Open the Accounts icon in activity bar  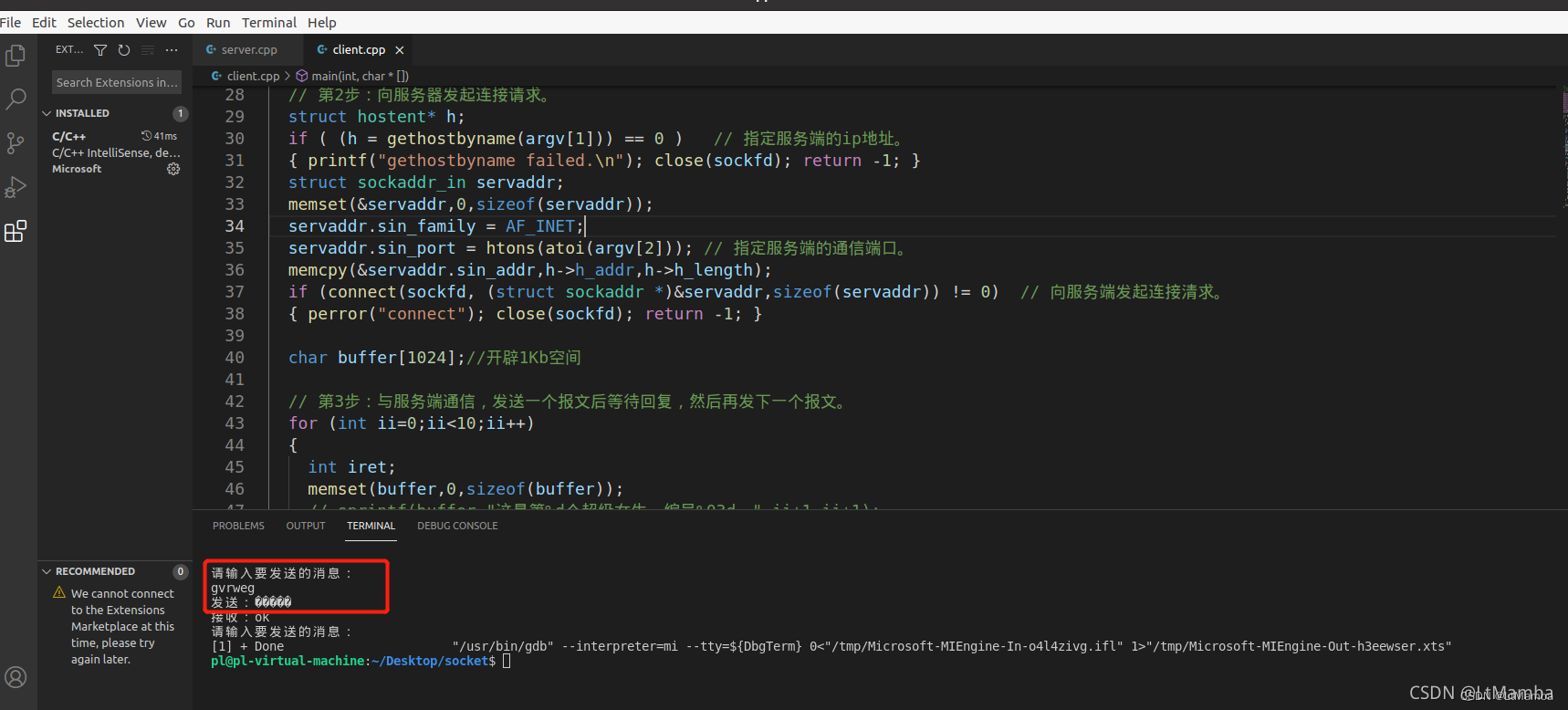click(16, 677)
